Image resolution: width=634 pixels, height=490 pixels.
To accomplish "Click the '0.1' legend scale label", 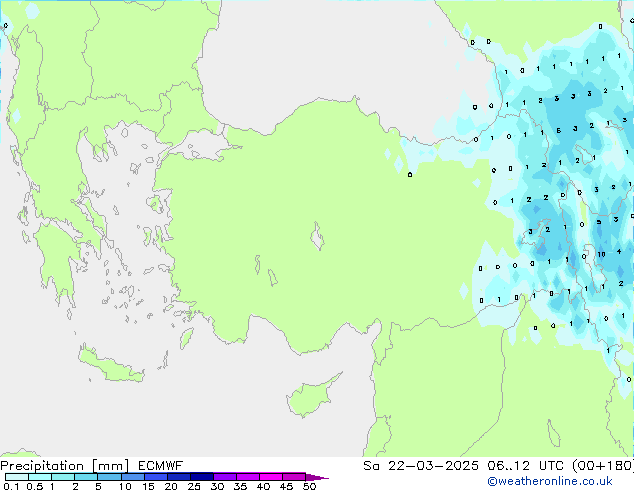I will (x=11, y=486).
